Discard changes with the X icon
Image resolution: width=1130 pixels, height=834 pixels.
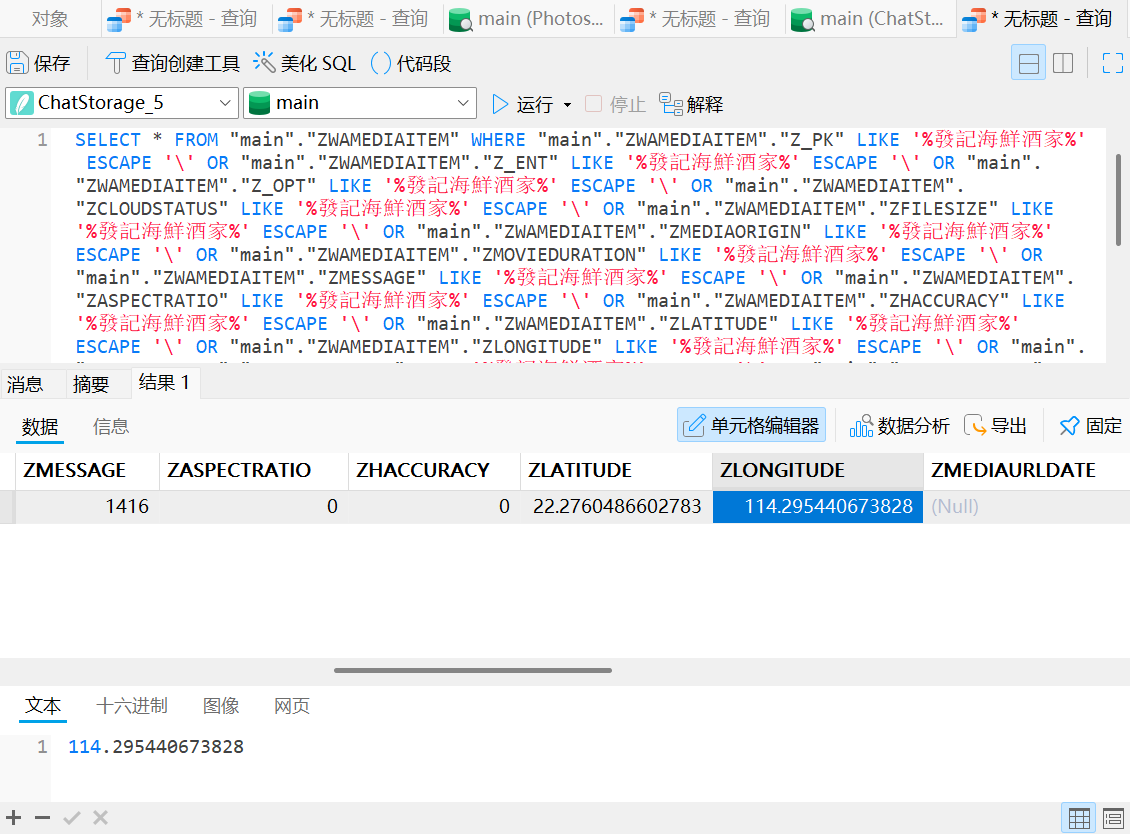(100, 817)
